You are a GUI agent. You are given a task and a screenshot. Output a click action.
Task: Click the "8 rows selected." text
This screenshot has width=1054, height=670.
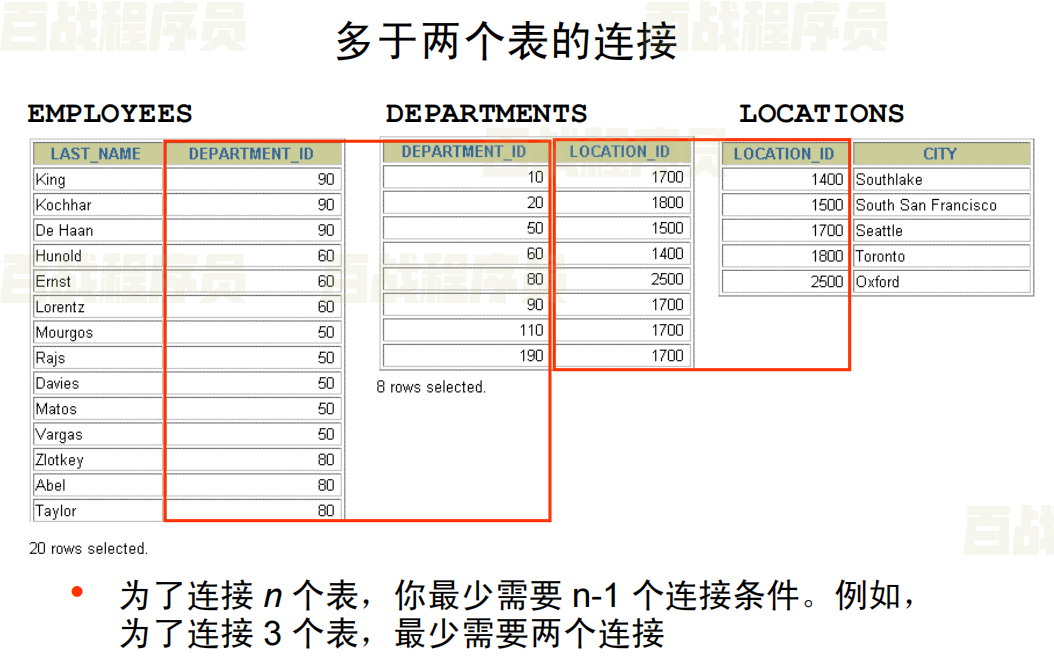431,387
